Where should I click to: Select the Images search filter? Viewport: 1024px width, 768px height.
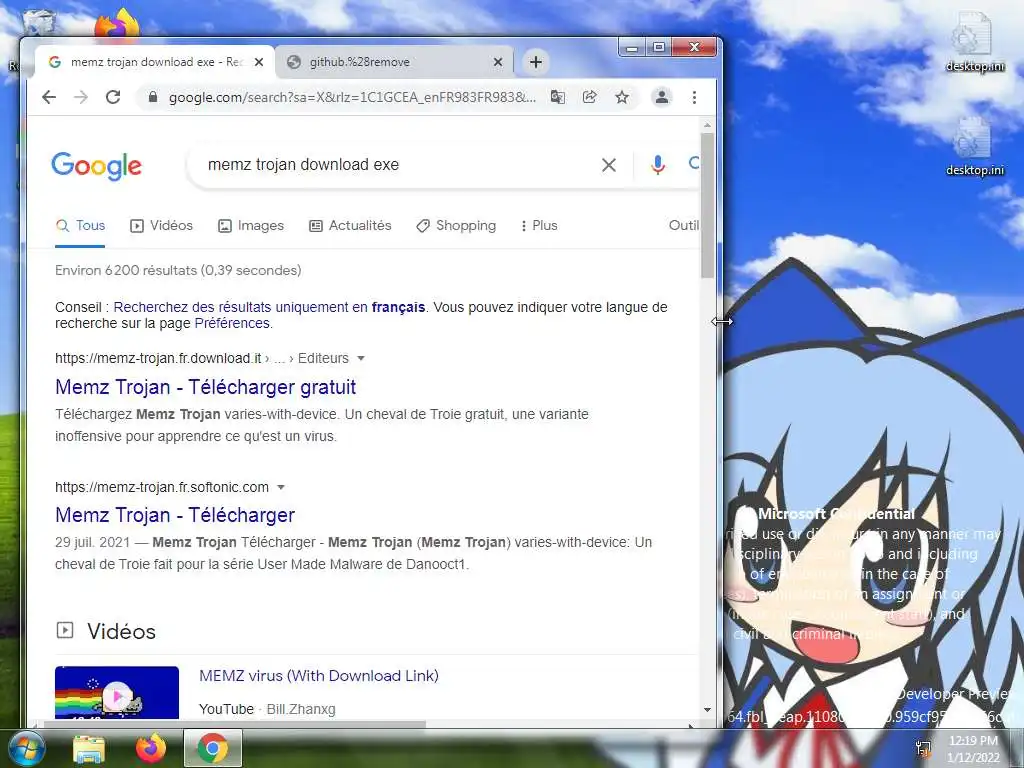click(251, 225)
